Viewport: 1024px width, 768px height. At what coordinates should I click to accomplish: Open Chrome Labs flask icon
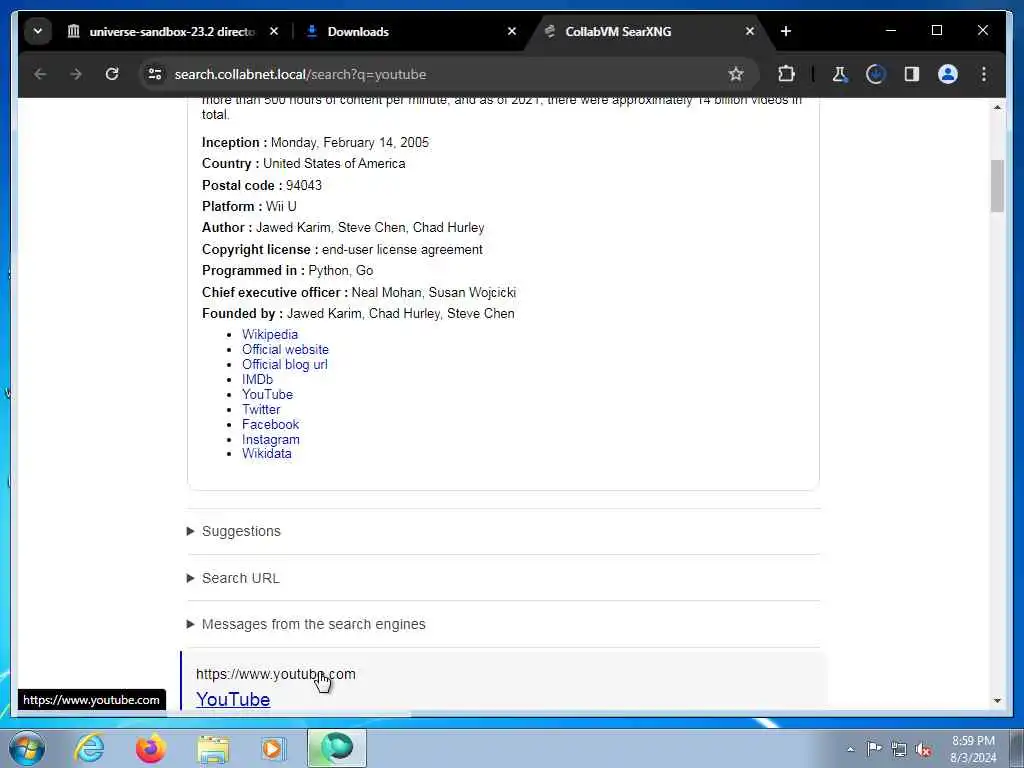click(840, 74)
